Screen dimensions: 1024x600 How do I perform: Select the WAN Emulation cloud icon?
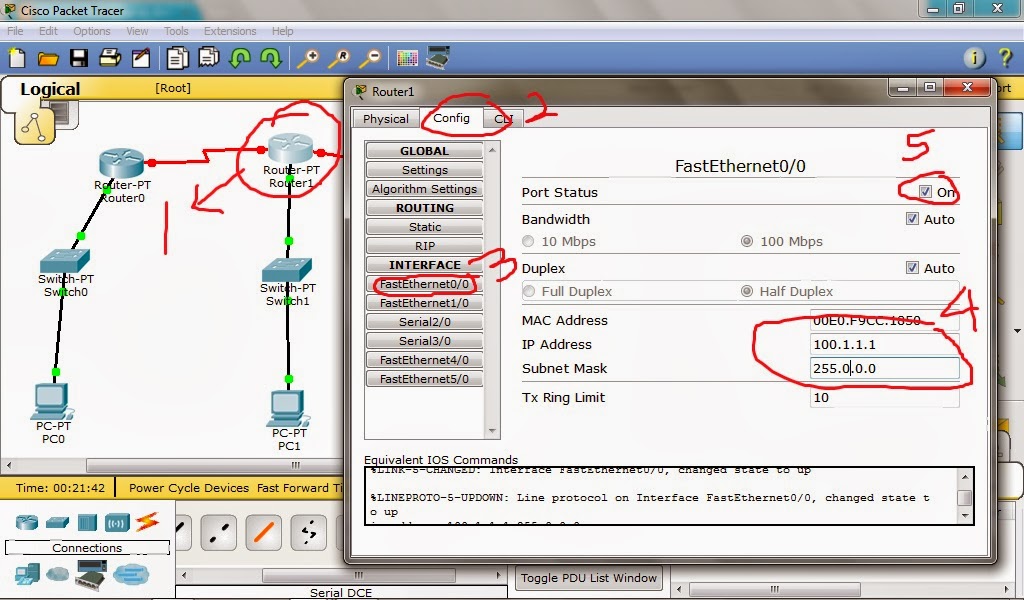(x=57, y=574)
